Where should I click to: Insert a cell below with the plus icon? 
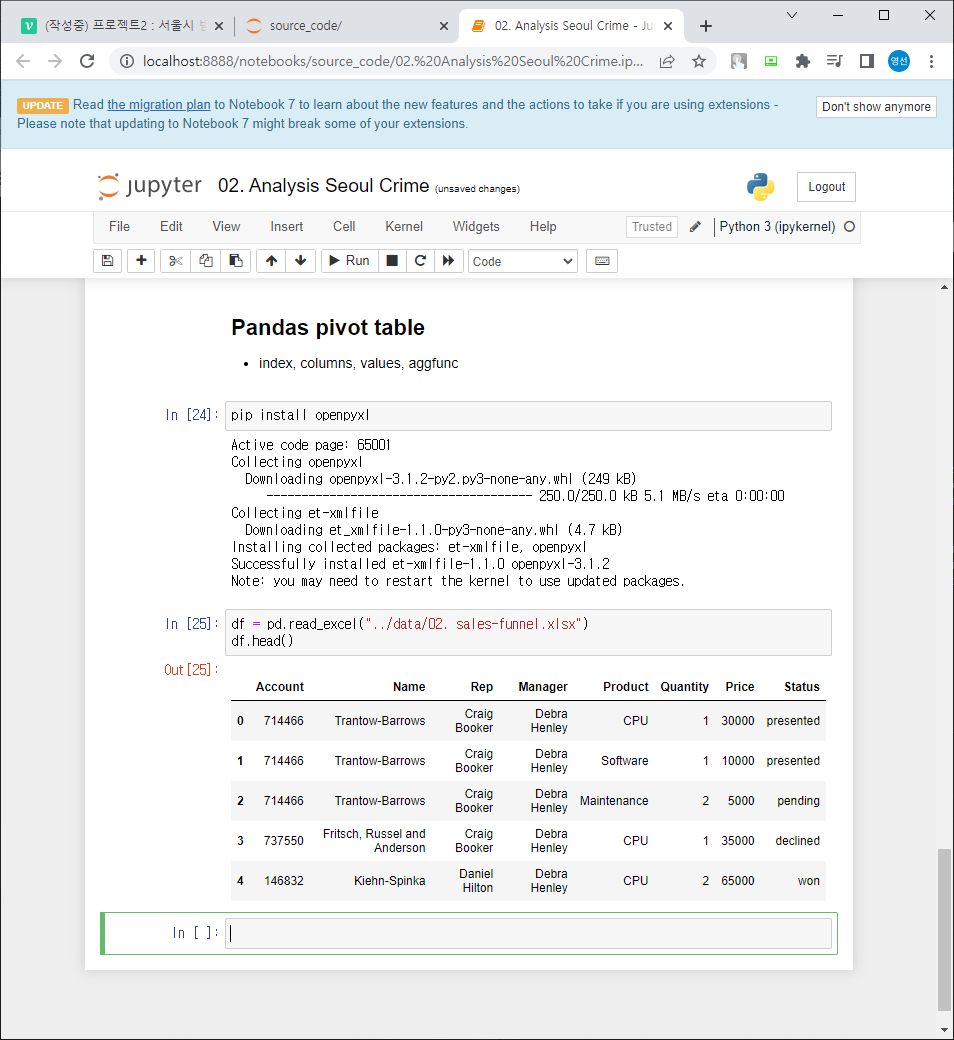[x=141, y=261]
